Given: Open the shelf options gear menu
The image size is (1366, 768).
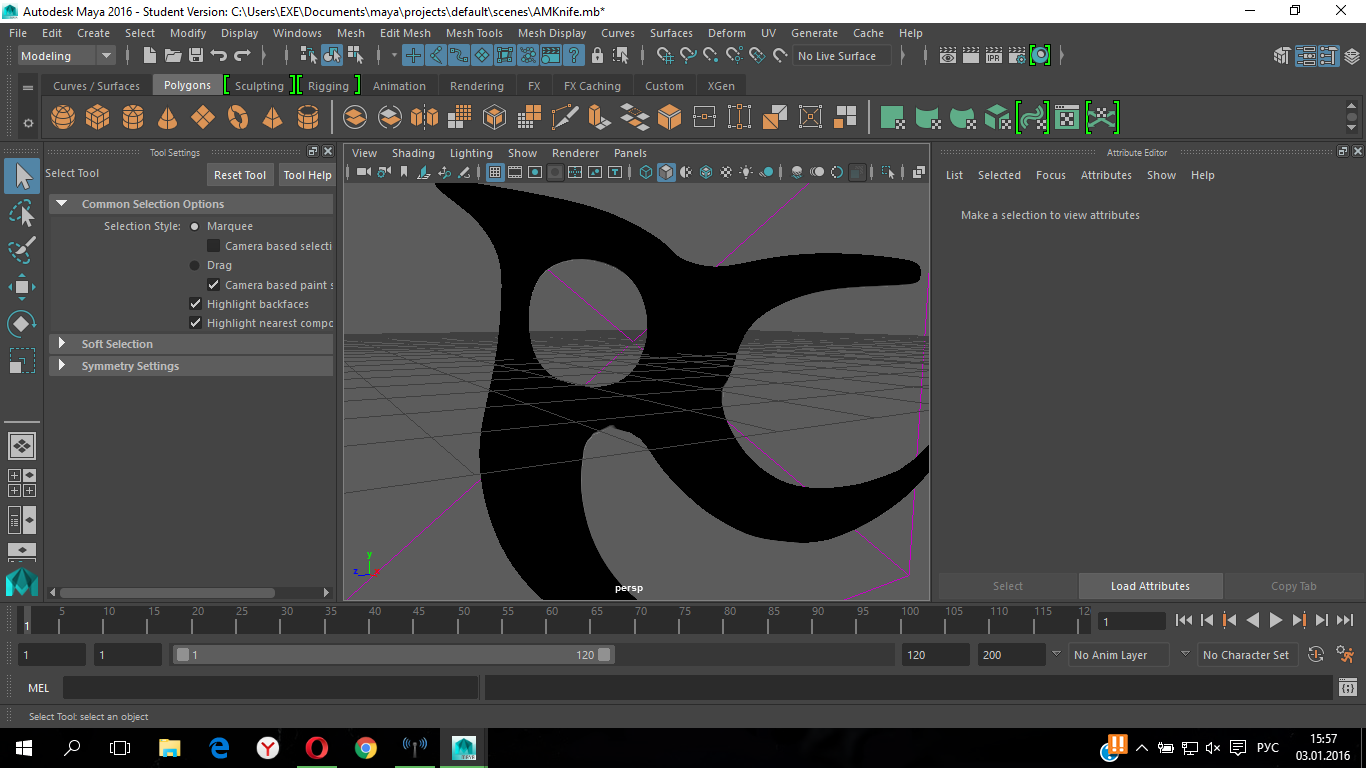Looking at the screenshot, I should coord(28,123).
